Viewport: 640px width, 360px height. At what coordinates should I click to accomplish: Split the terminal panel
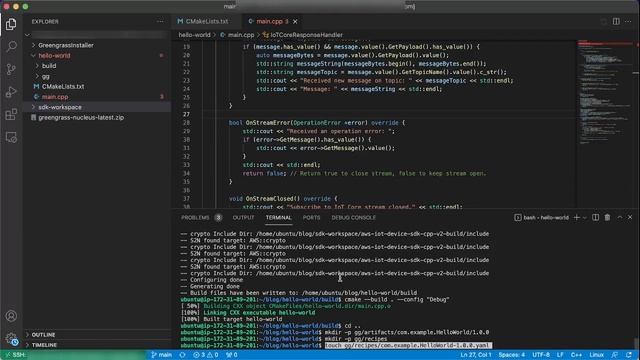click(596, 218)
